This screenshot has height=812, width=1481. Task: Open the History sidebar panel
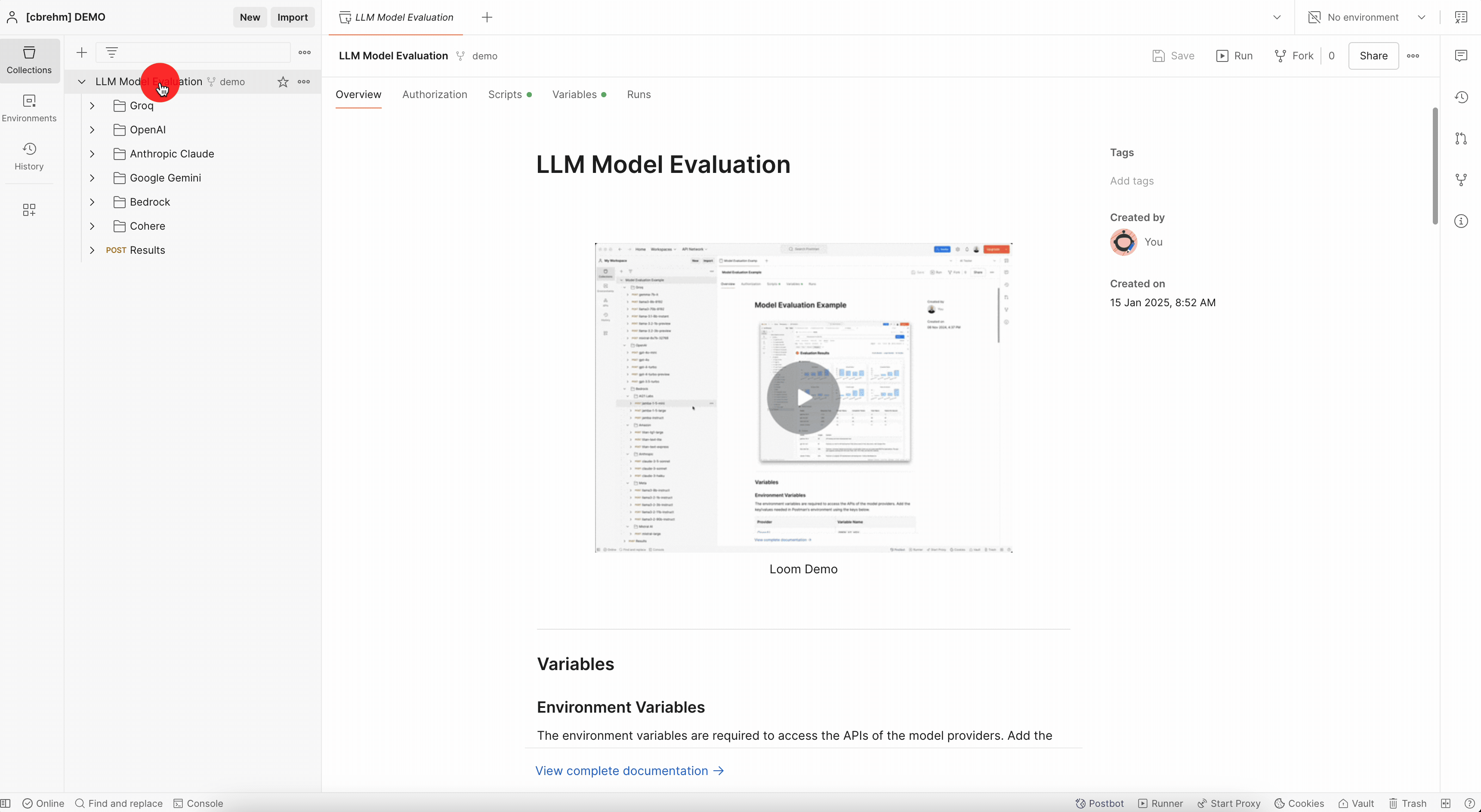click(x=29, y=156)
